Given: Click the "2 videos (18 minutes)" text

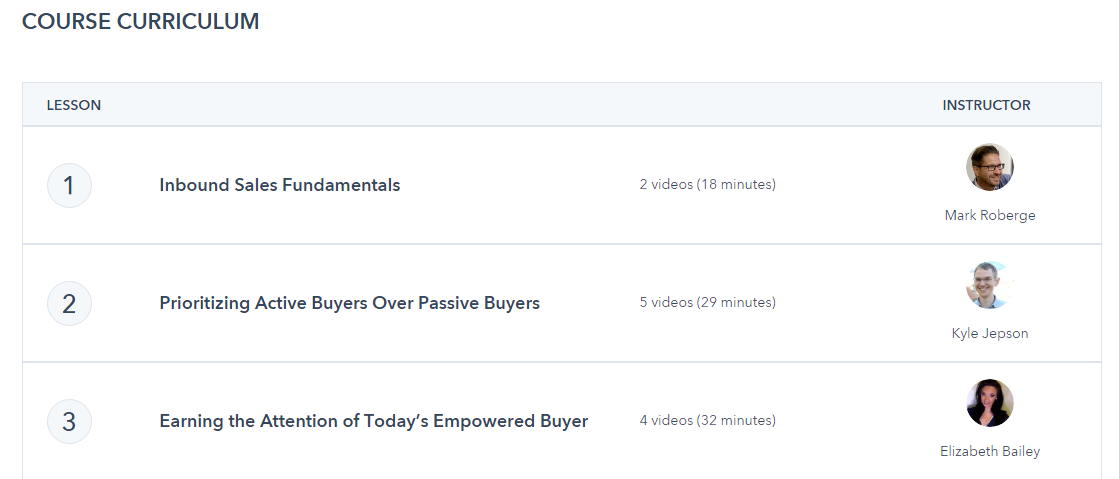Looking at the screenshot, I should coord(707,185).
